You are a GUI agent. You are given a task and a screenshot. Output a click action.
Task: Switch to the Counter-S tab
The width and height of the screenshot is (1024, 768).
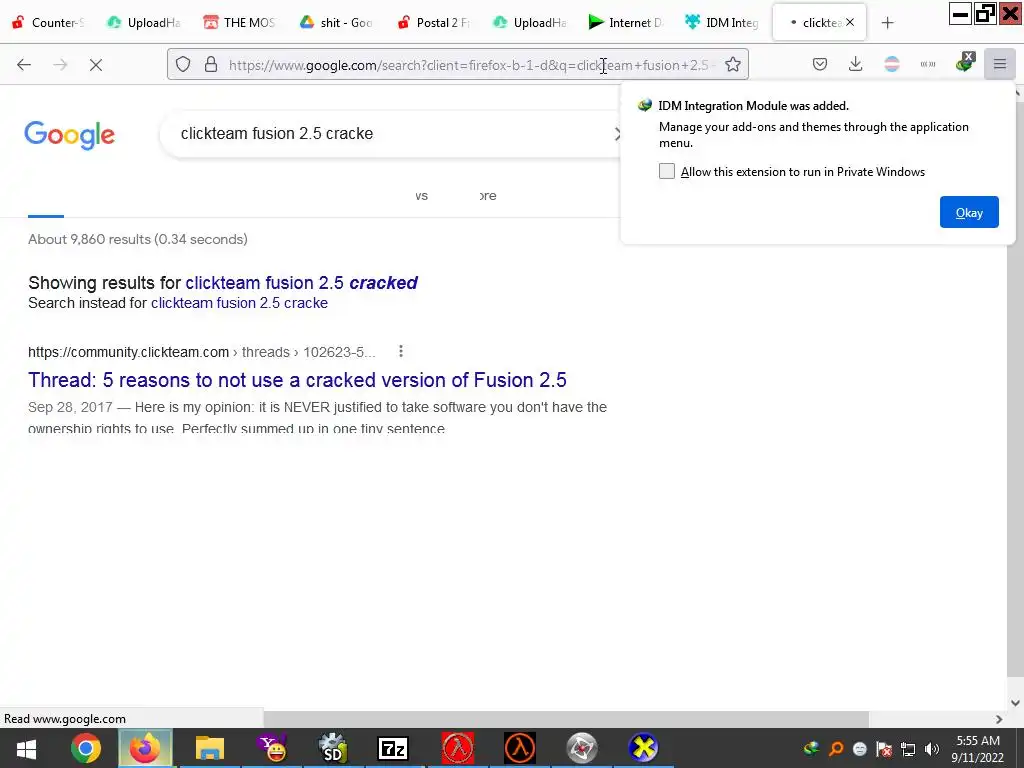pyautogui.click(x=49, y=22)
